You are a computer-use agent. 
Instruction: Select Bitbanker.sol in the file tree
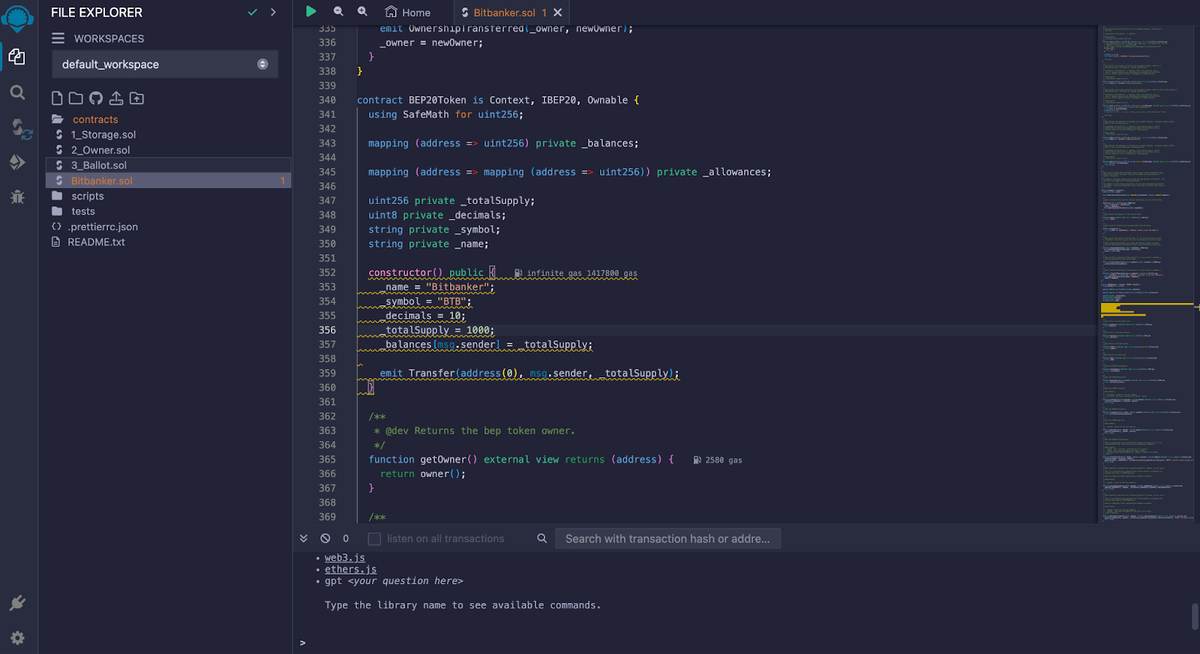[168, 181]
